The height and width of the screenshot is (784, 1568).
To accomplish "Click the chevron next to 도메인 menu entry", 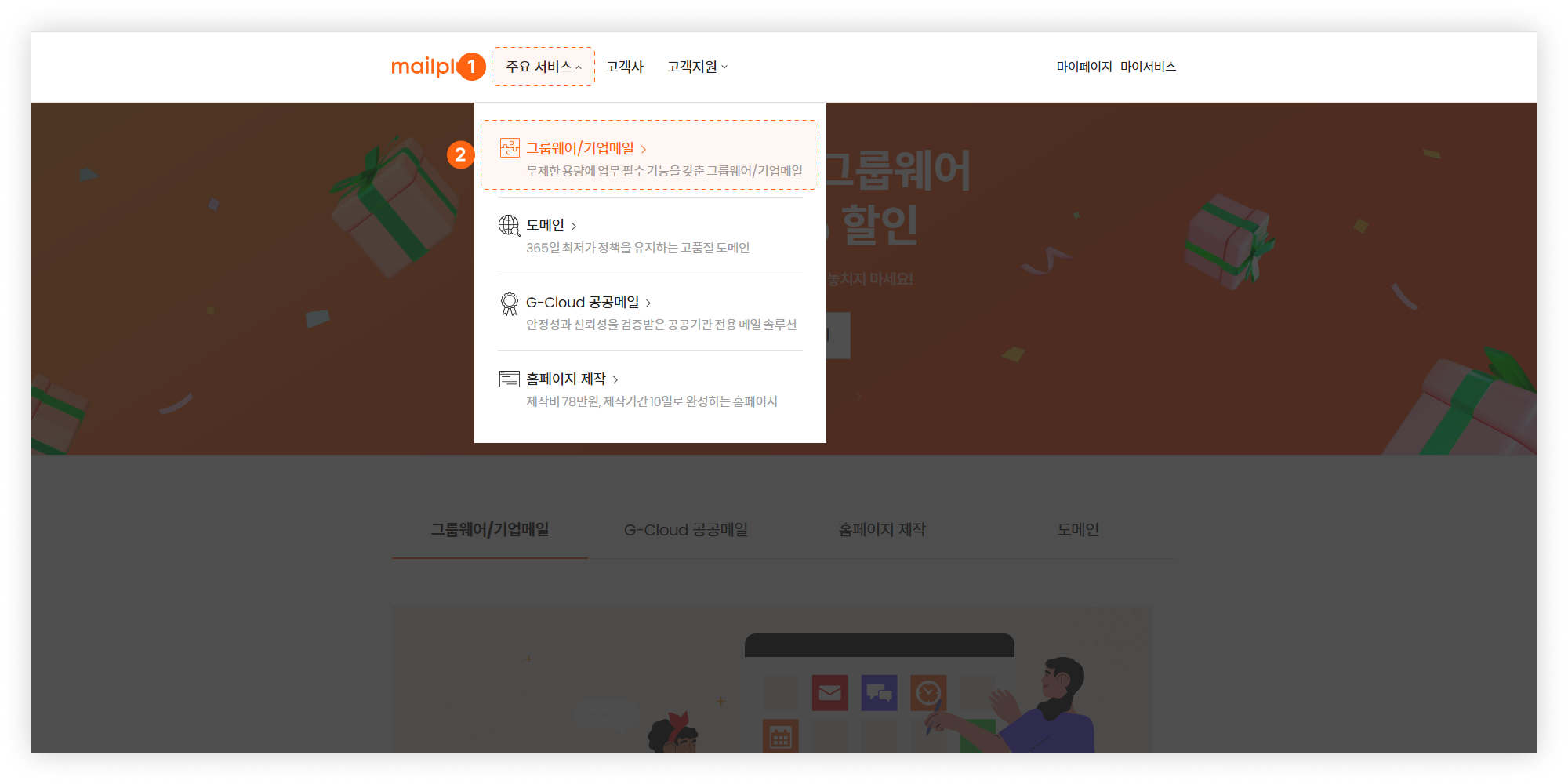I will pyautogui.click(x=574, y=226).
